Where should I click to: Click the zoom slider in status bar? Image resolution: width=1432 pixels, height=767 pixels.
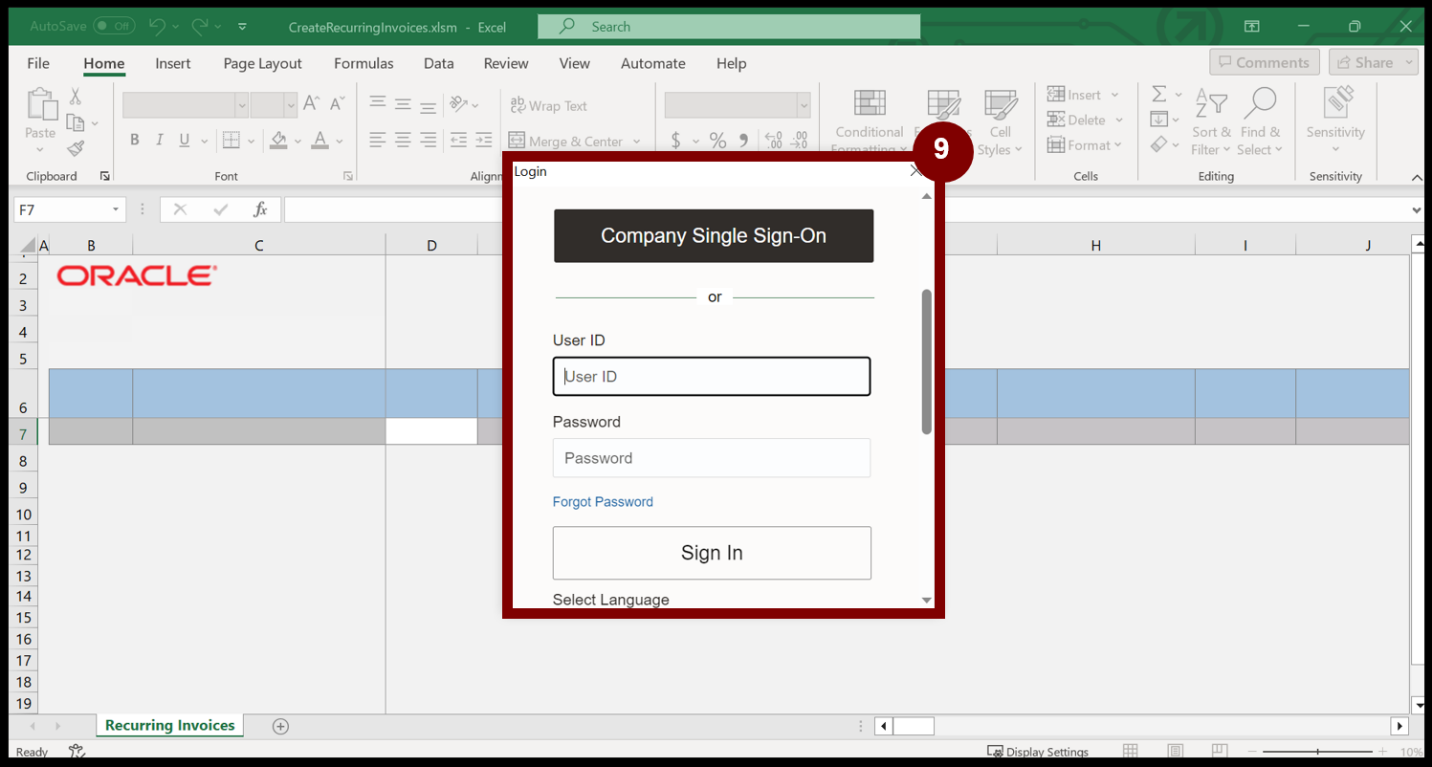[x=1317, y=751]
